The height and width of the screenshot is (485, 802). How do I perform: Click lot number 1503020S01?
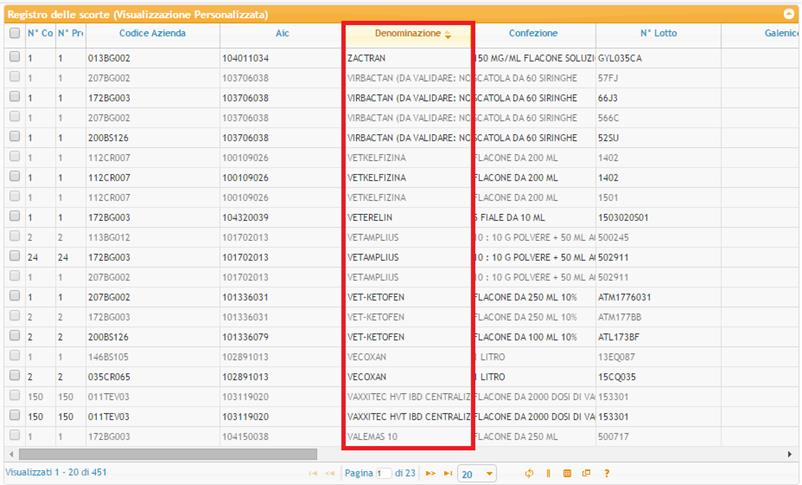[623, 217]
